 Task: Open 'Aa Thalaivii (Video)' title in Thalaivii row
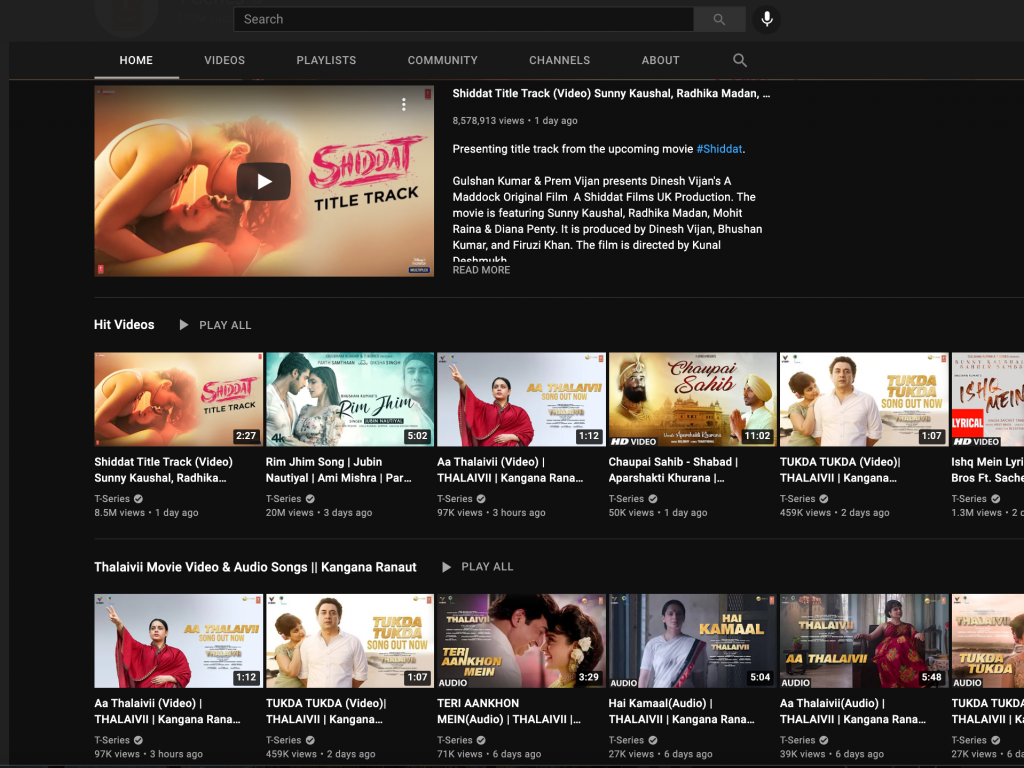pos(167,711)
